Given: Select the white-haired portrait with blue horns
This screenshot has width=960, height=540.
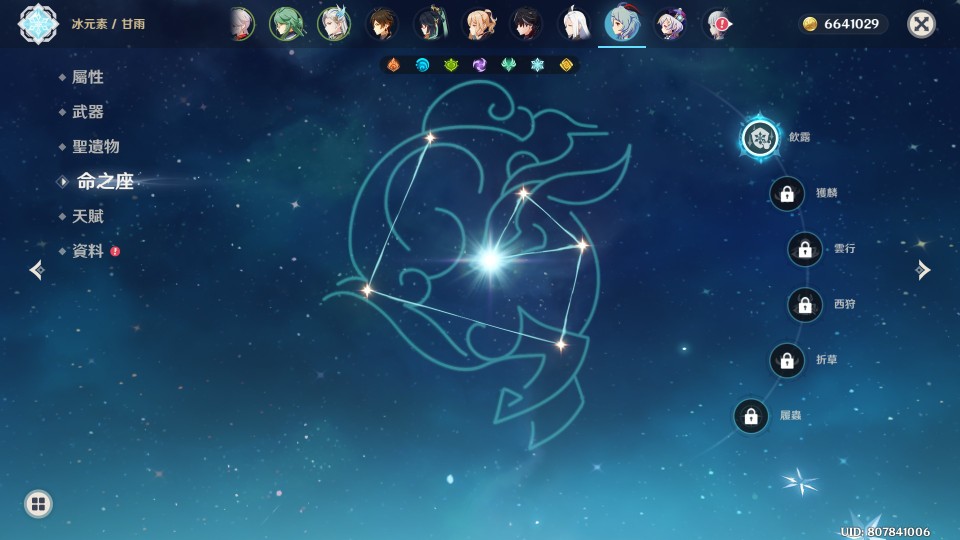Looking at the screenshot, I should pyautogui.click(x=334, y=24).
